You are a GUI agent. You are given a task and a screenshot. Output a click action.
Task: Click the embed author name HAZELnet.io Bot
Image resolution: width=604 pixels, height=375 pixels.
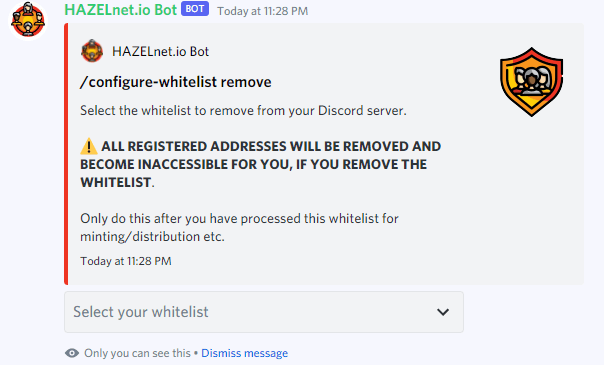[160, 51]
